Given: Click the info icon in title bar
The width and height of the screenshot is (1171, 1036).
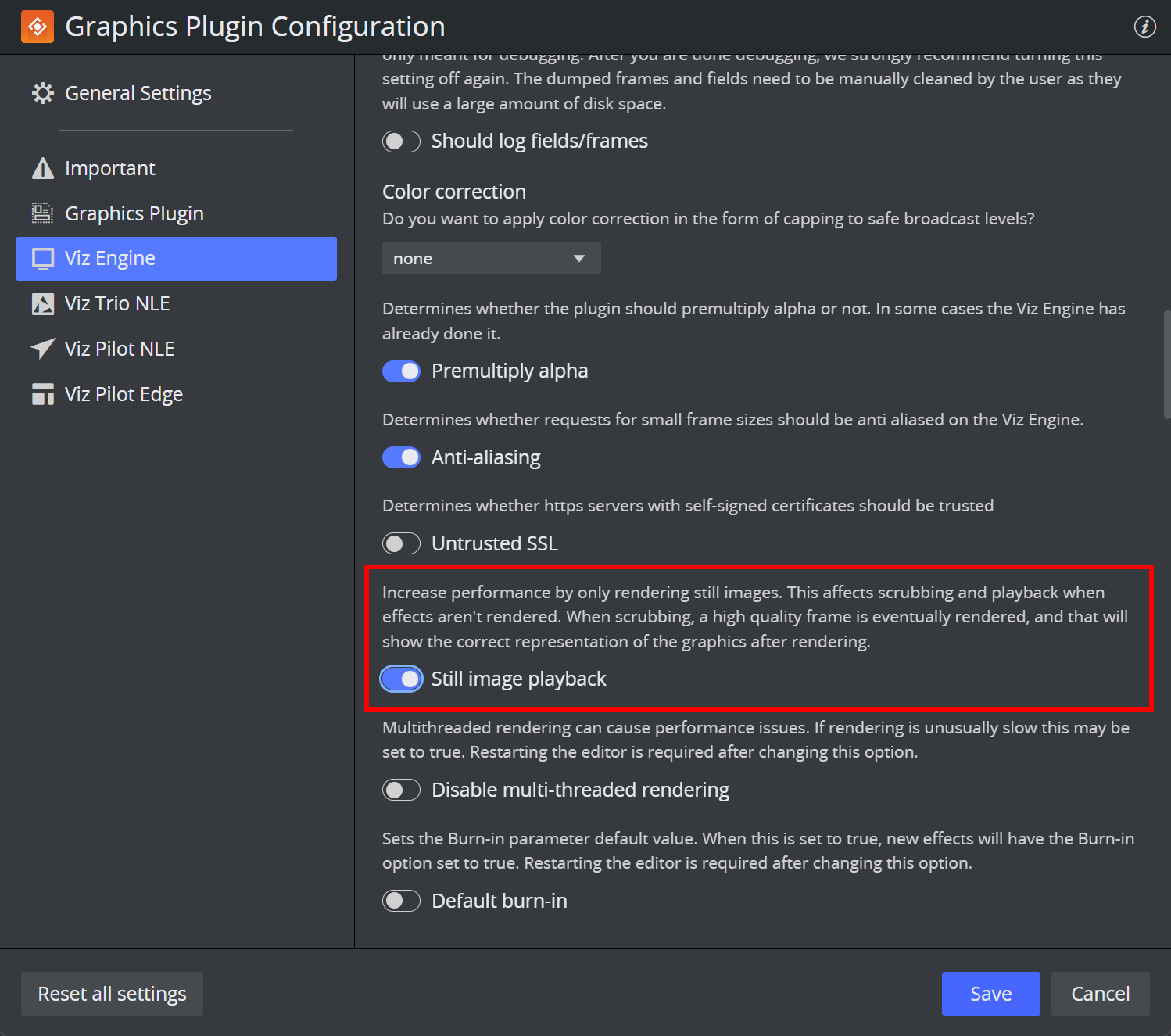Looking at the screenshot, I should point(1144,27).
